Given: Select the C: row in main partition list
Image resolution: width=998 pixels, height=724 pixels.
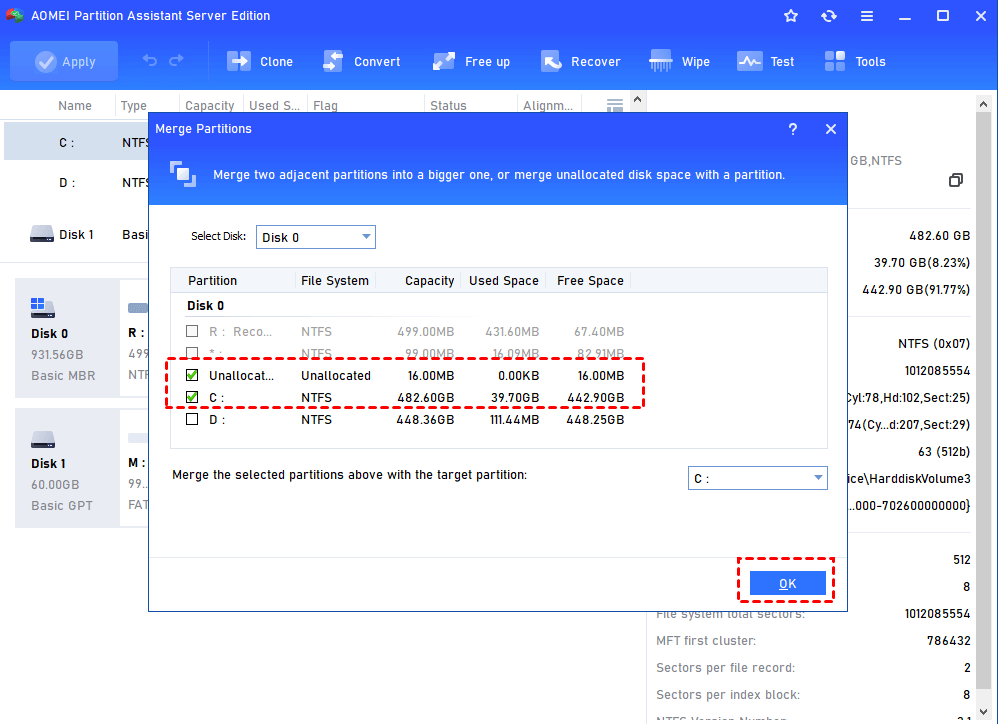Looking at the screenshot, I should tap(76, 143).
